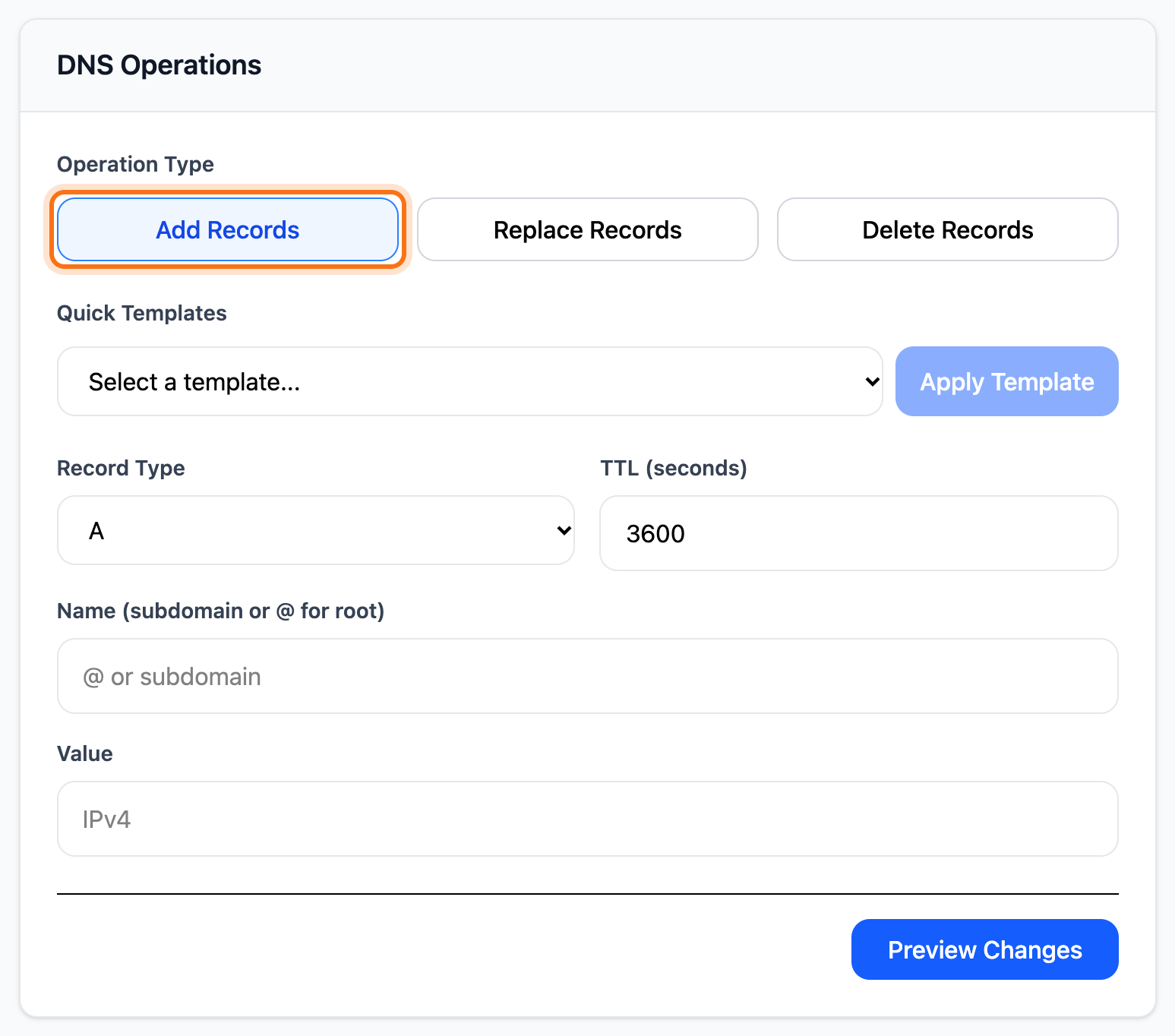Choose the Delete Records operation
This screenshot has height=1036, width=1175.
pyautogui.click(x=948, y=229)
